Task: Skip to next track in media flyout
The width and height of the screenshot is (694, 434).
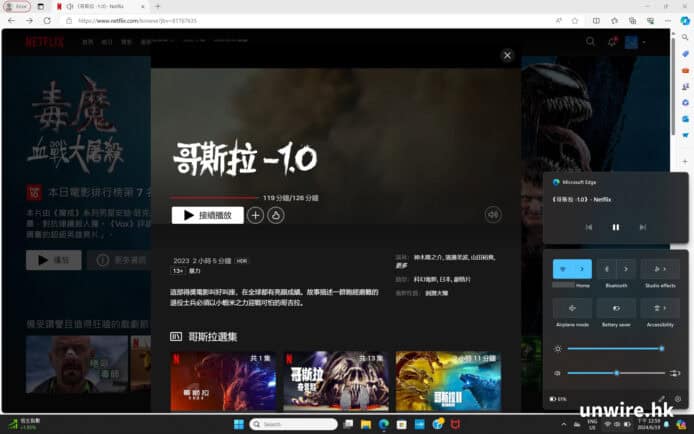Action: (x=643, y=227)
